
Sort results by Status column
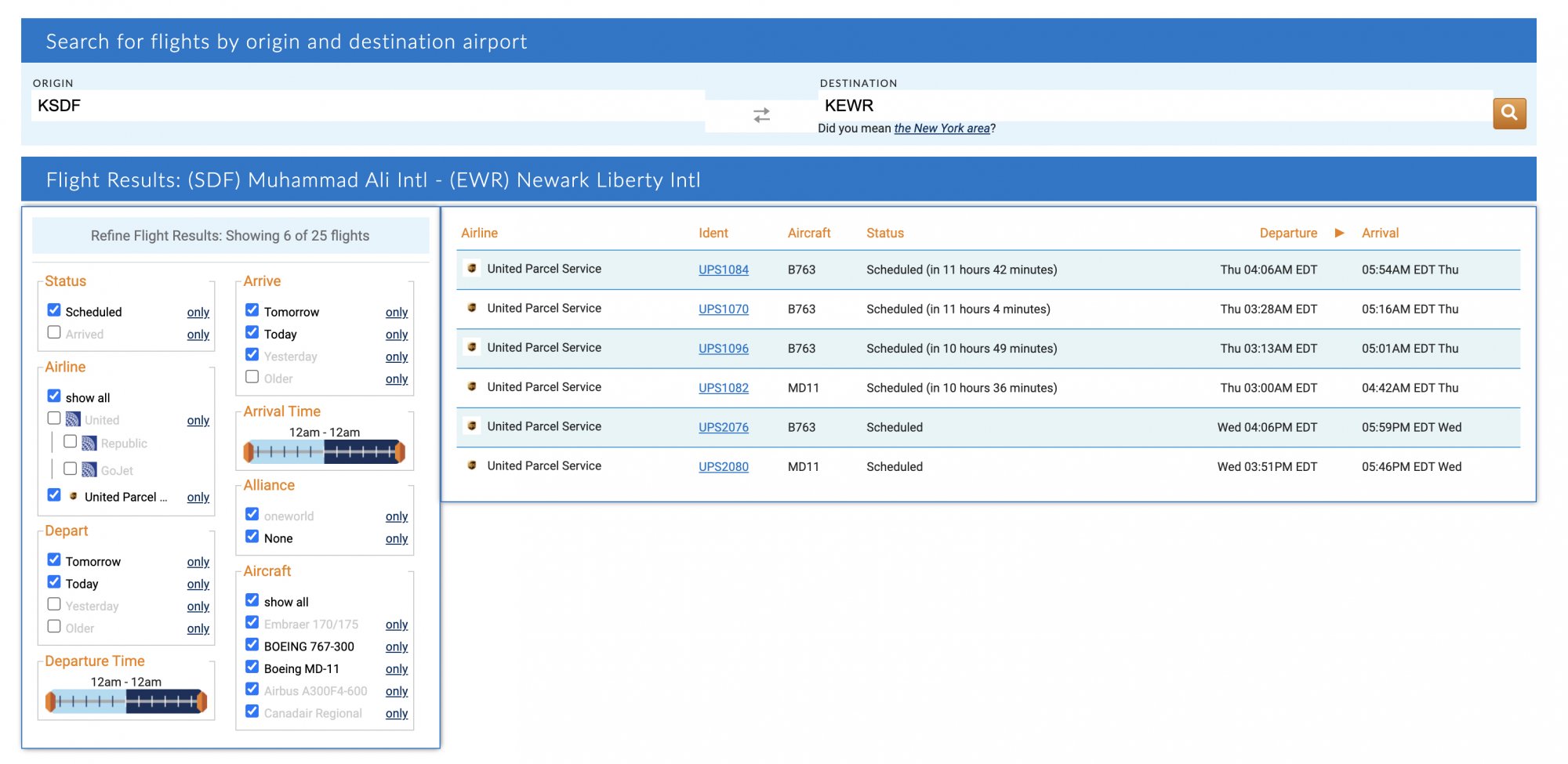(885, 233)
